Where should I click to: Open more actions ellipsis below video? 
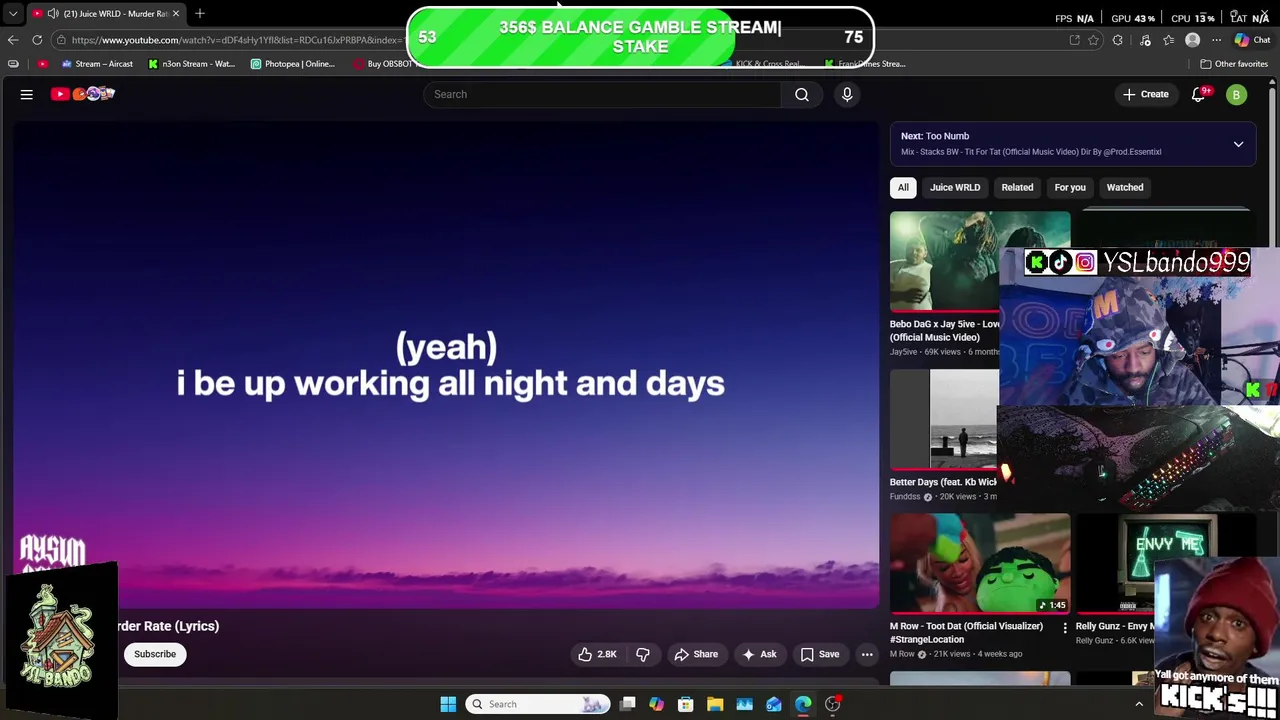pyautogui.click(x=867, y=654)
